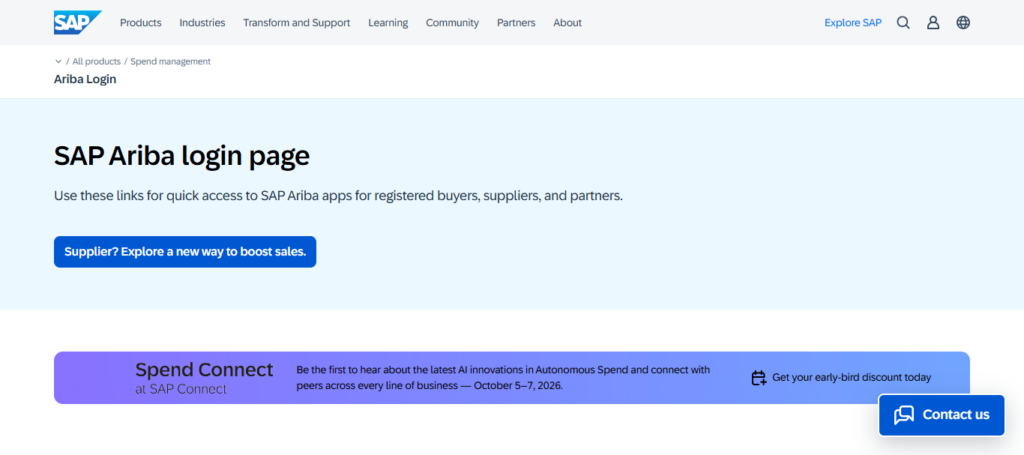Click the 'at SAP Connect' subtitle
1024x455 pixels.
(x=181, y=390)
